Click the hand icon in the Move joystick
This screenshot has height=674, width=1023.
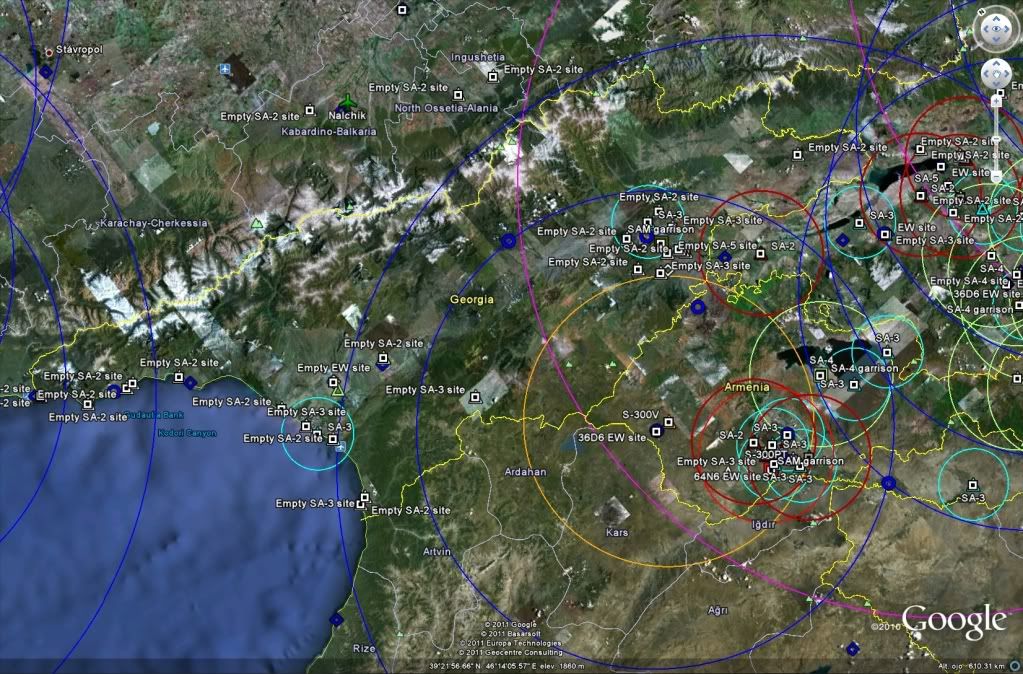pyautogui.click(x=996, y=73)
